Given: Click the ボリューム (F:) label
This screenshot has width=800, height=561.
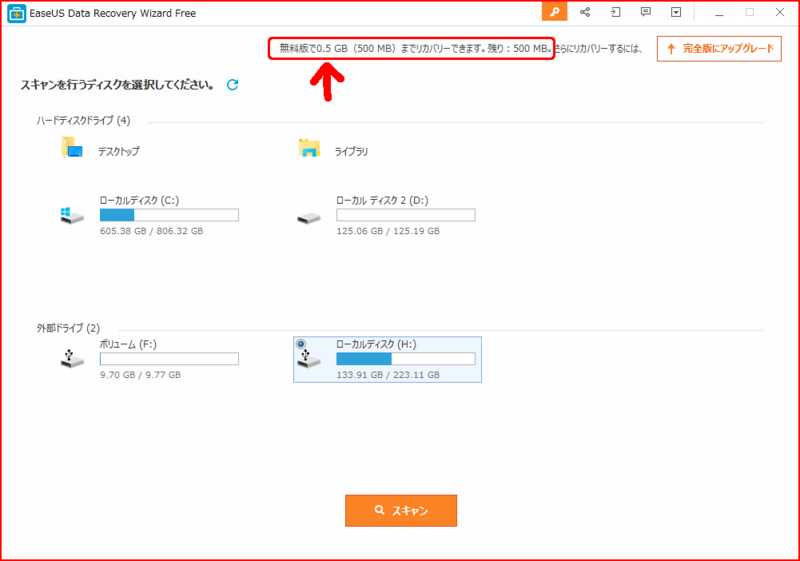Looking at the screenshot, I should tap(128, 344).
